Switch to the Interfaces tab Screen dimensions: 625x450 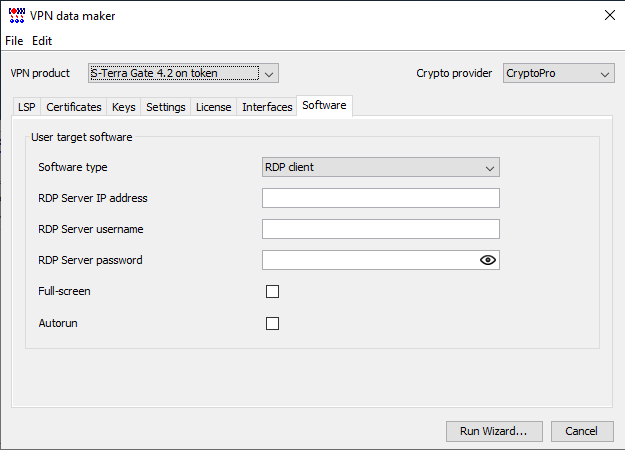pos(267,107)
